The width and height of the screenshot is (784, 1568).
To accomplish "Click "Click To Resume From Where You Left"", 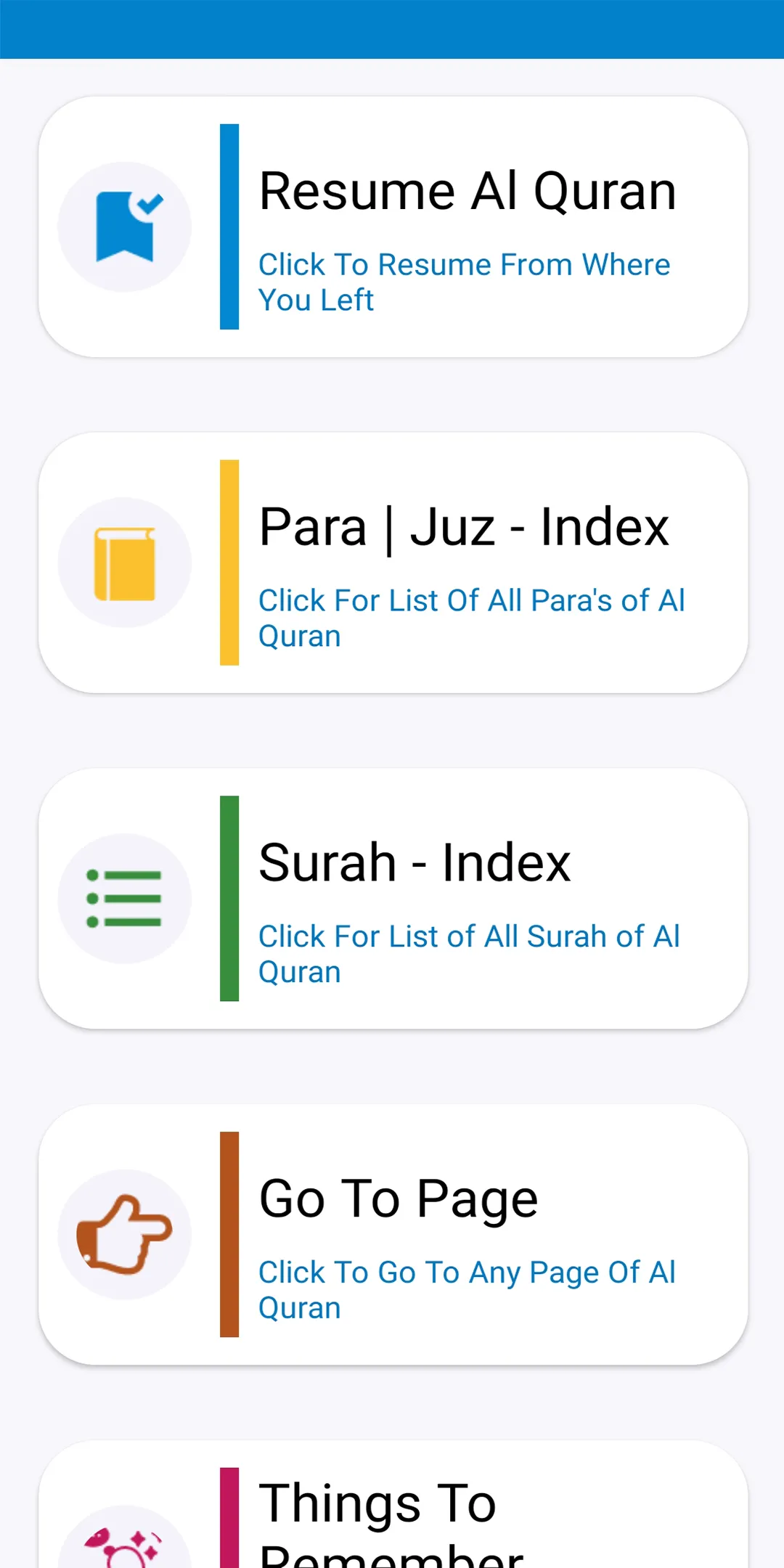I will click(x=464, y=282).
